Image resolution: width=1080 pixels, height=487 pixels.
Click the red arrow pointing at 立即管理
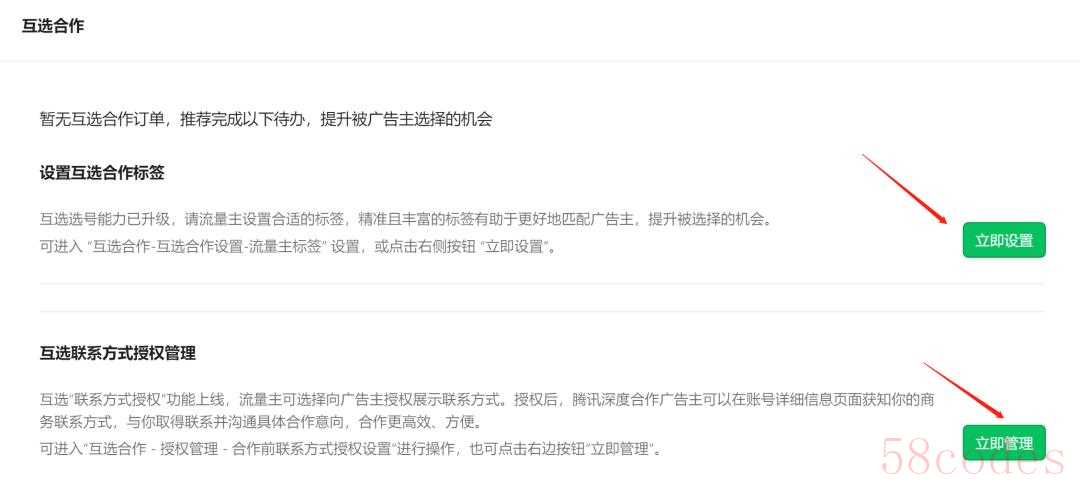click(964, 391)
